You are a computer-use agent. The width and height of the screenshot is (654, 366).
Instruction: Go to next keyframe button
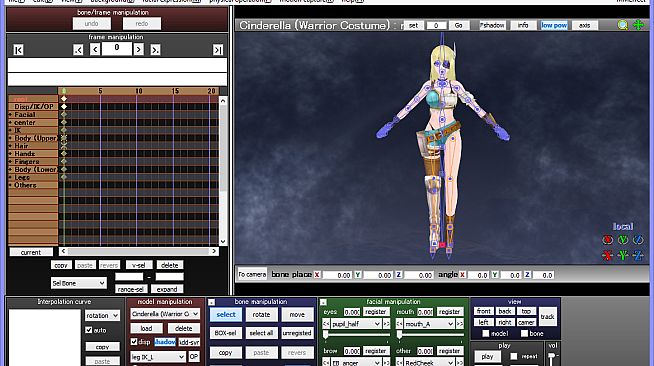coord(155,50)
